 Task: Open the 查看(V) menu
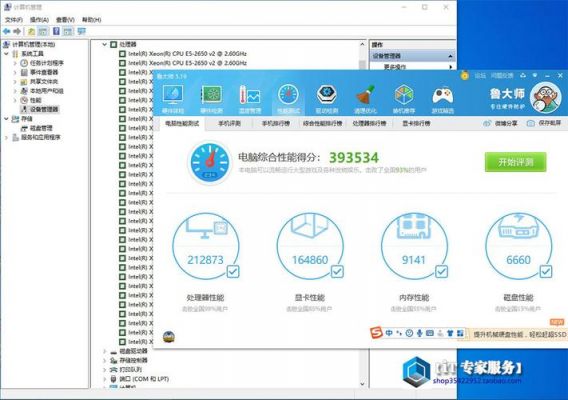[65, 20]
